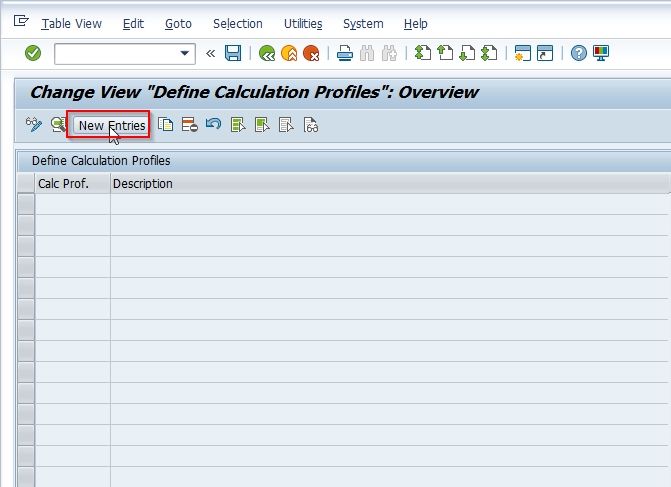Open the Selection menu
The width and height of the screenshot is (671, 487).
pyautogui.click(x=238, y=24)
